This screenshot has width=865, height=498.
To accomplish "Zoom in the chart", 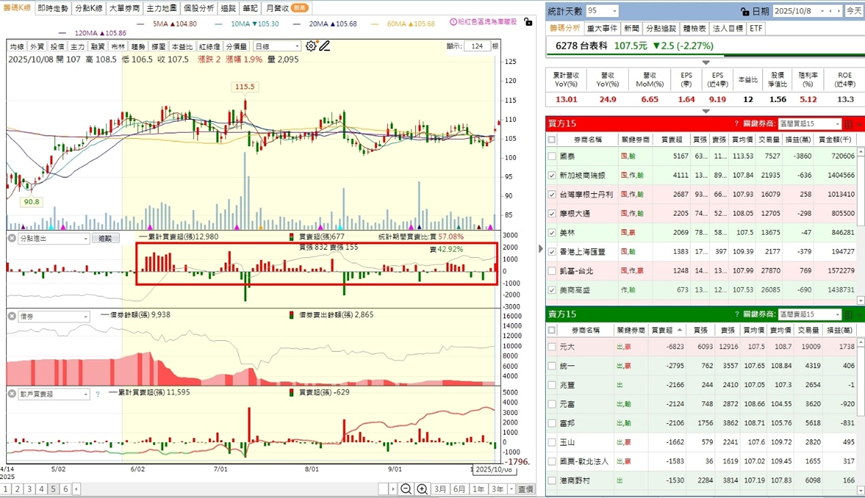I will coord(422,489).
